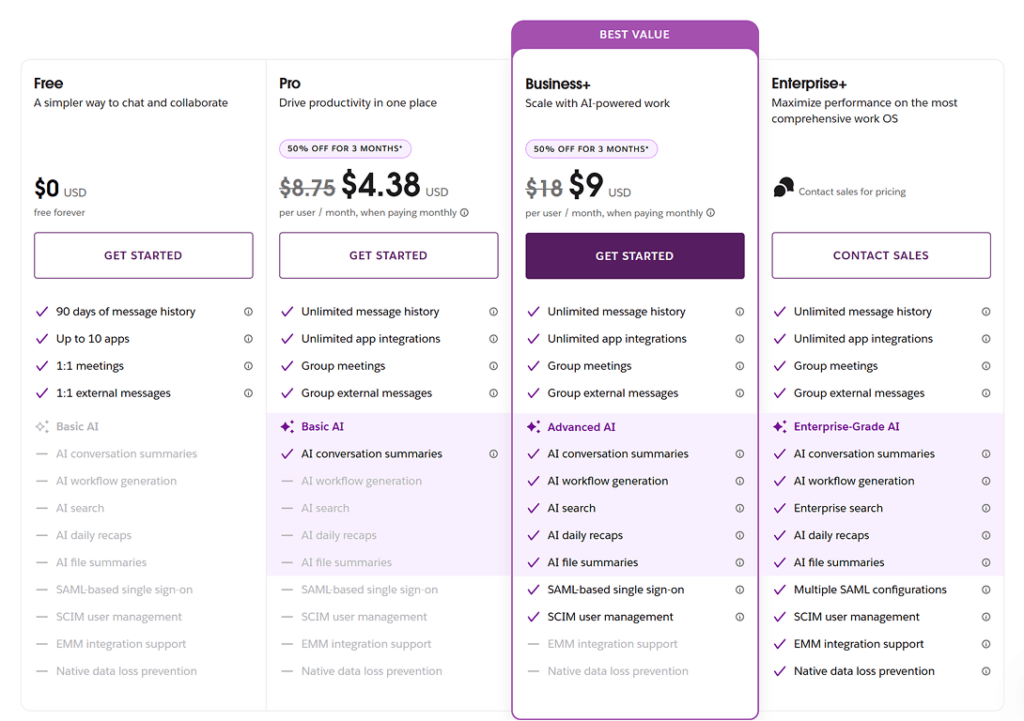
Task: Click Get Started under Free plan
Action: tap(143, 256)
